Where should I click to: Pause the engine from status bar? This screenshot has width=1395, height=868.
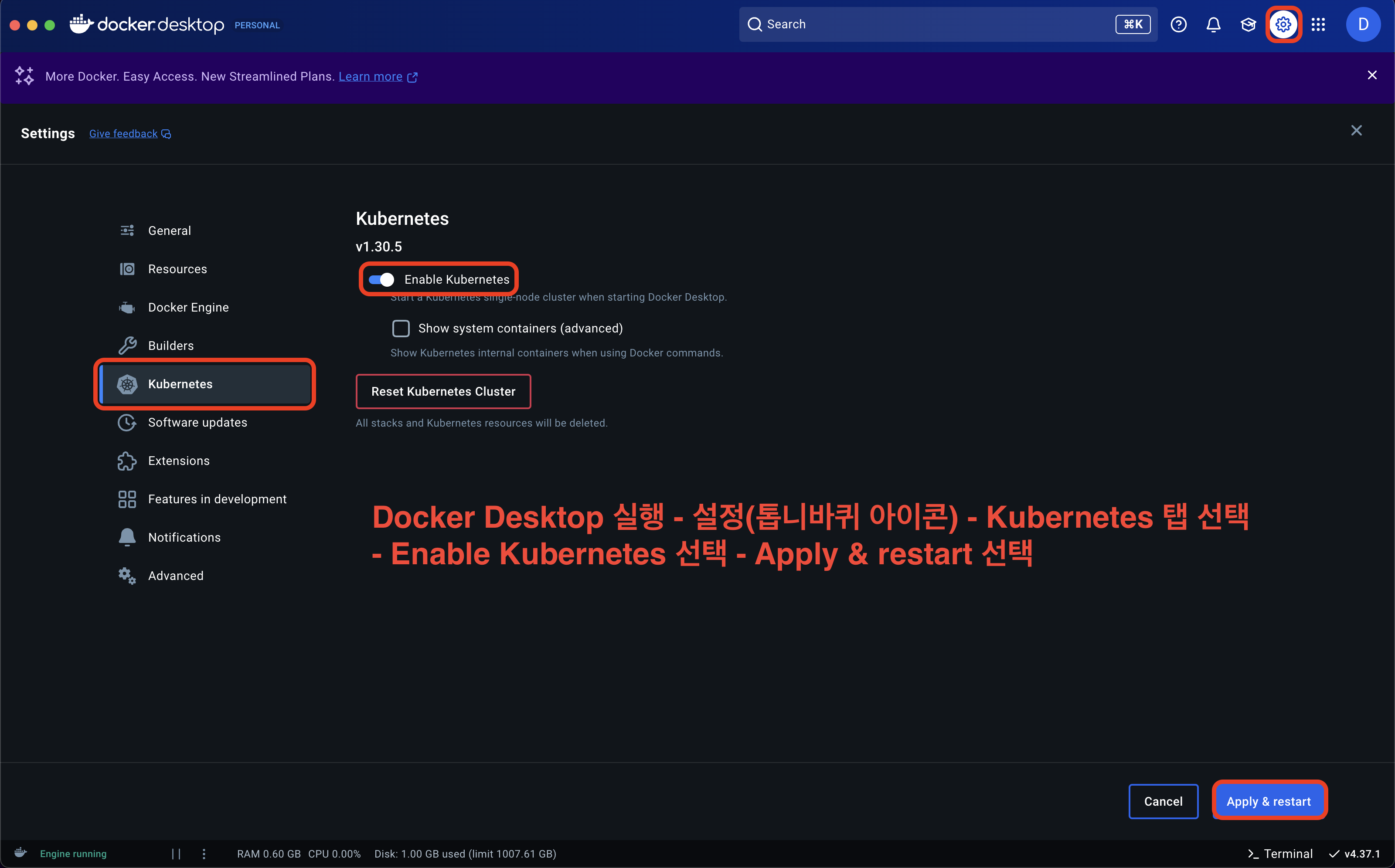[x=176, y=854]
